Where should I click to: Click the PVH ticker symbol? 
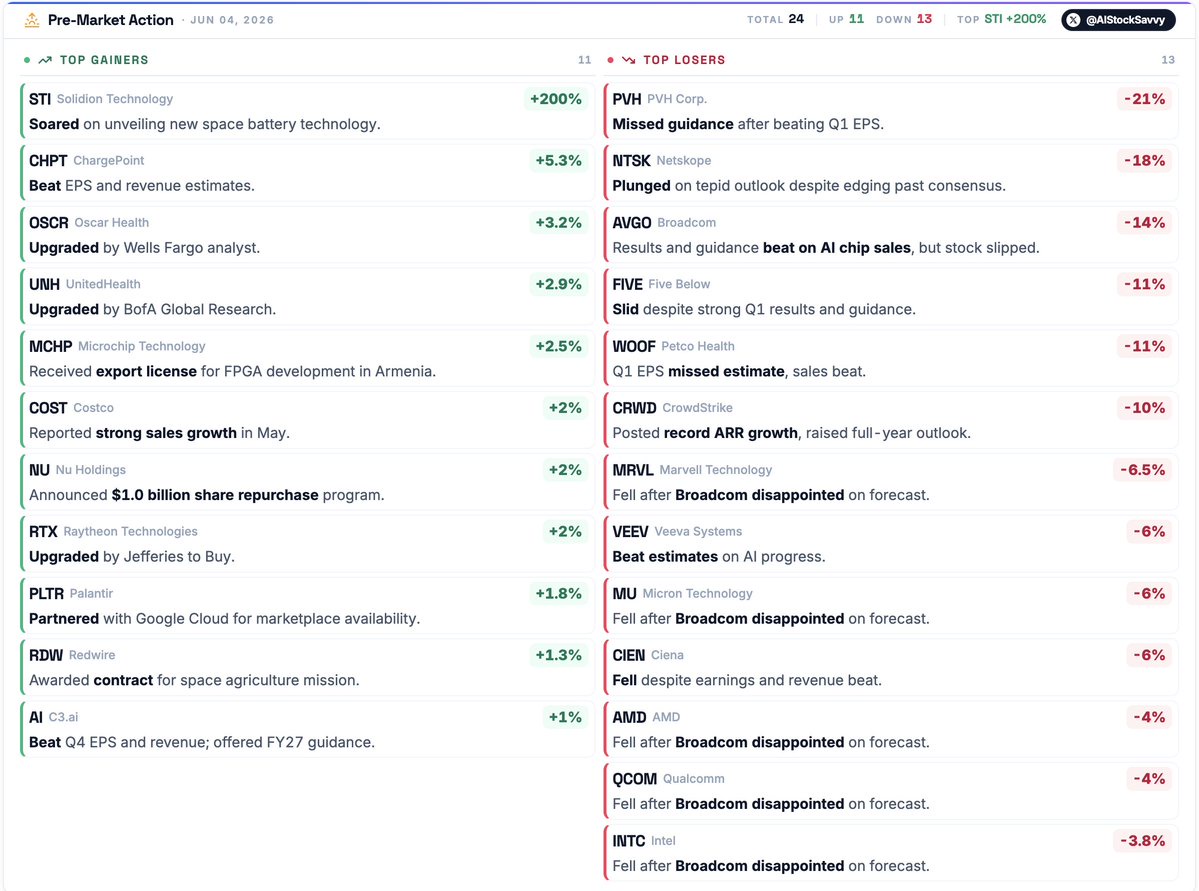[x=627, y=99]
